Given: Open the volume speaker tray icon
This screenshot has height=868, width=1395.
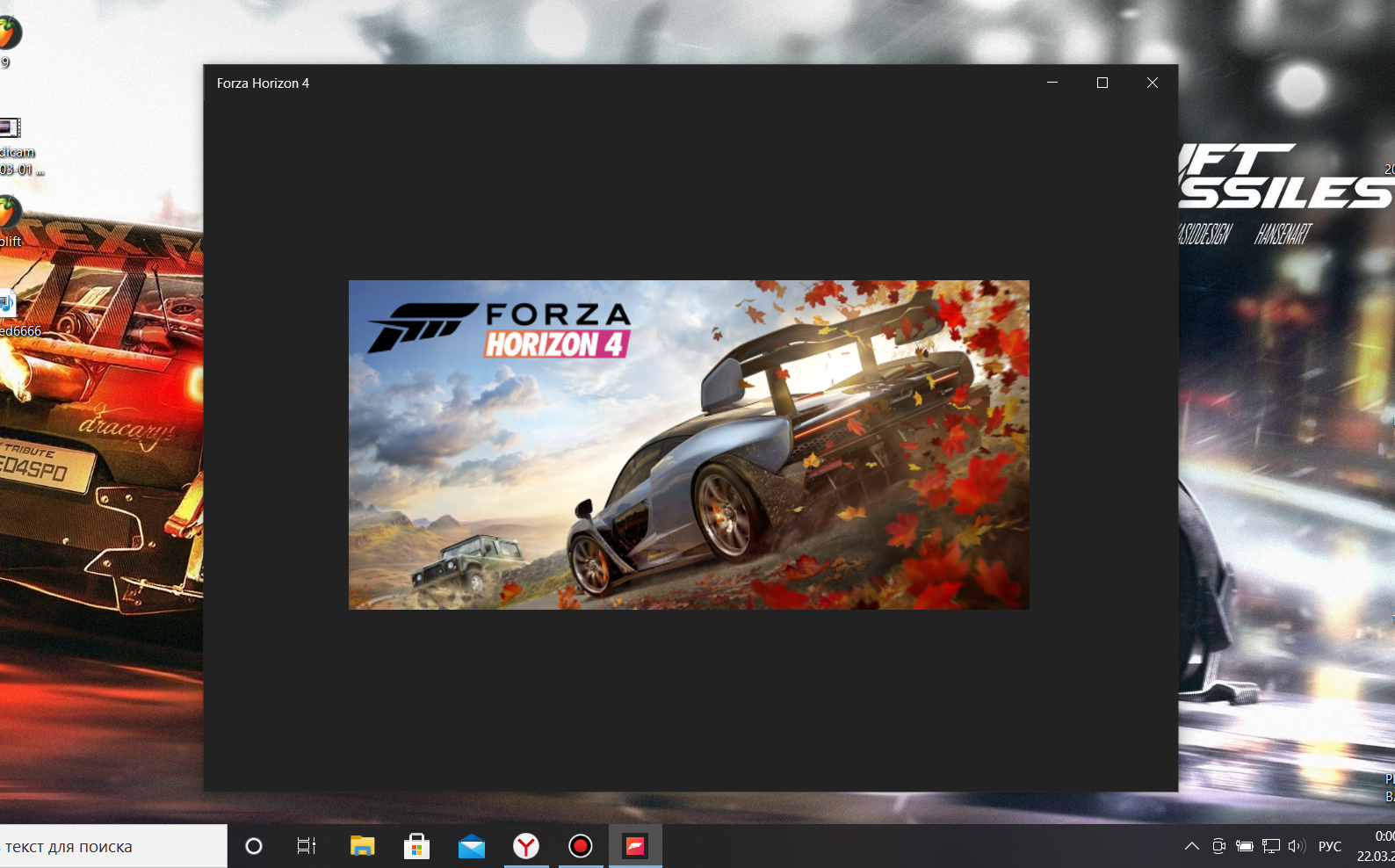Looking at the screenshot, I should [1297, 846].
